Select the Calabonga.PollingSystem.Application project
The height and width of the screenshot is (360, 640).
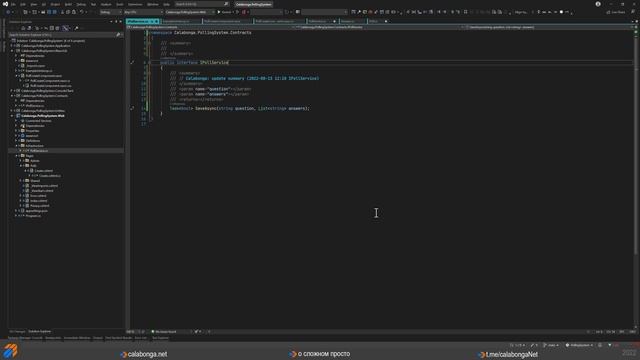tap(46, 46)
